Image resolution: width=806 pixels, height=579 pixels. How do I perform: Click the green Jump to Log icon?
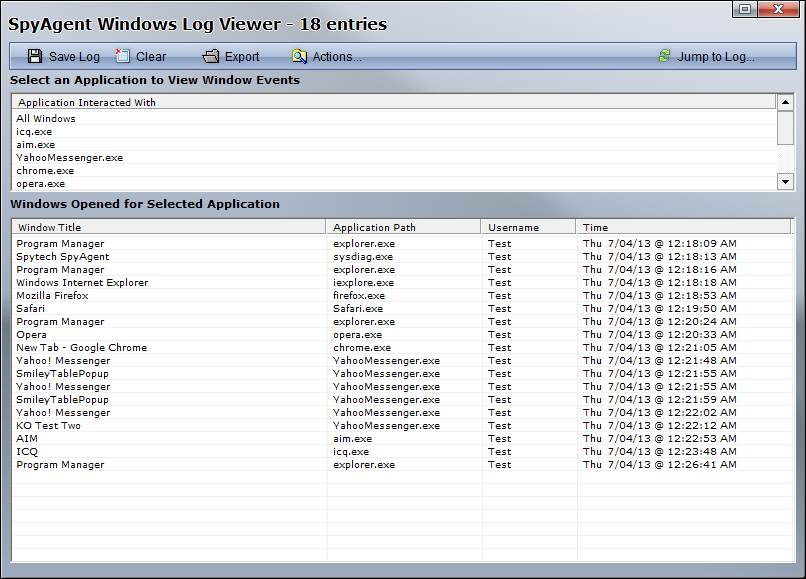(x=665, y=57)
